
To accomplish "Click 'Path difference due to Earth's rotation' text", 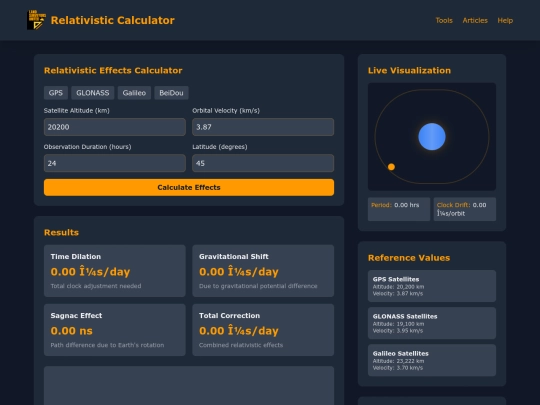I will click(107, 345).
